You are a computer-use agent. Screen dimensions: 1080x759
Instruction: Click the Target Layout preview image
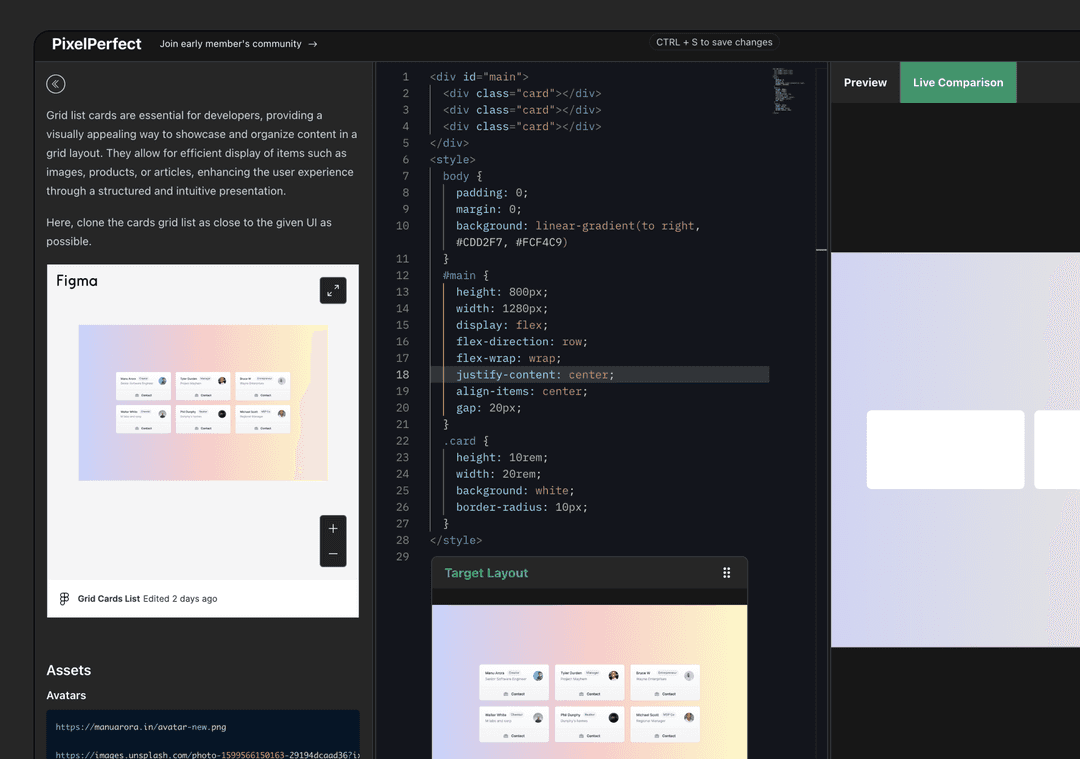click(589, 680)
